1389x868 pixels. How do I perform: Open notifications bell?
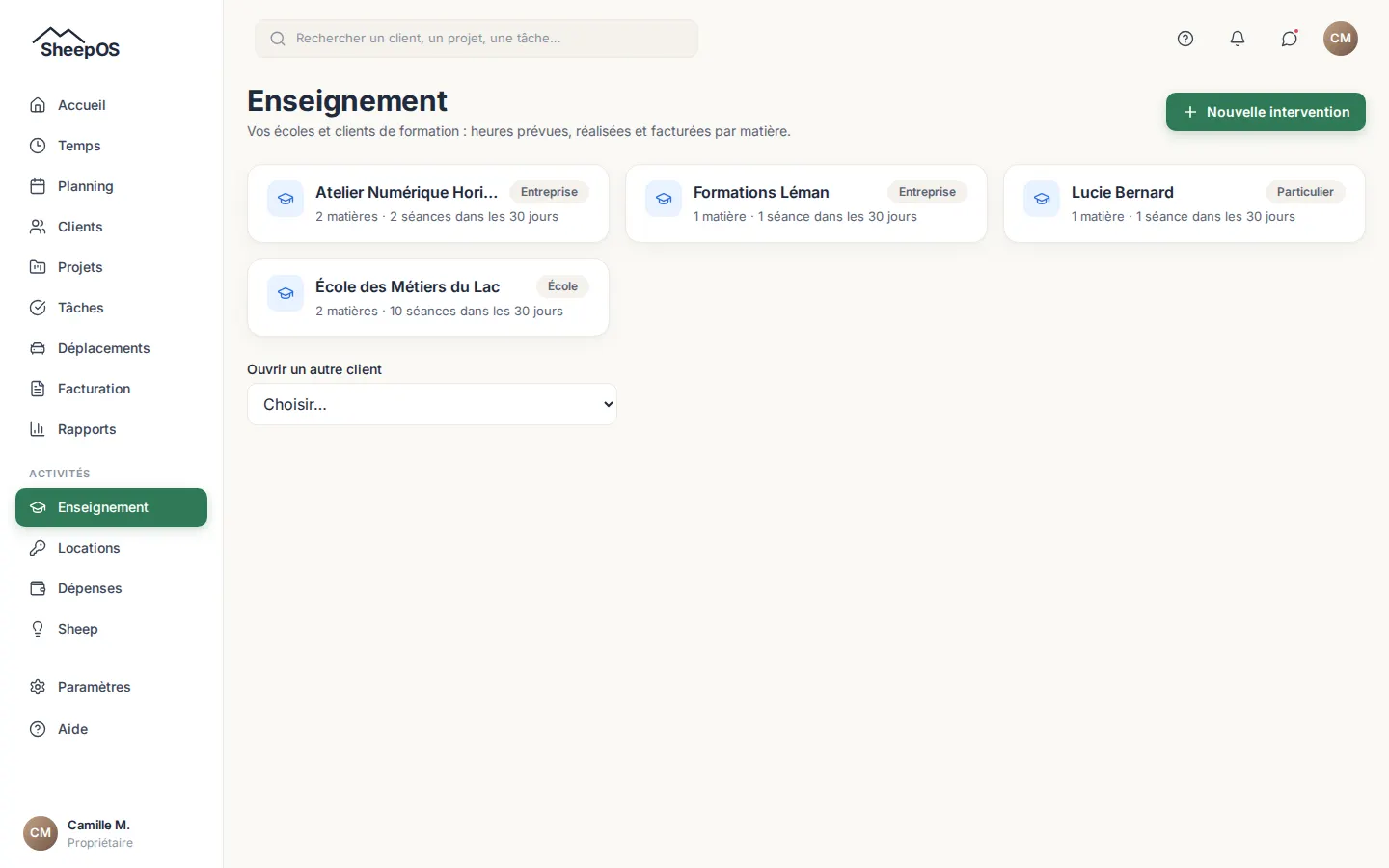click(x=1238, y=39)
